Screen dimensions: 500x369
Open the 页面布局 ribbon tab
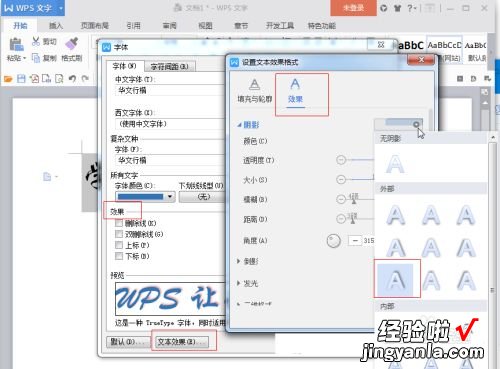point(95,26)
